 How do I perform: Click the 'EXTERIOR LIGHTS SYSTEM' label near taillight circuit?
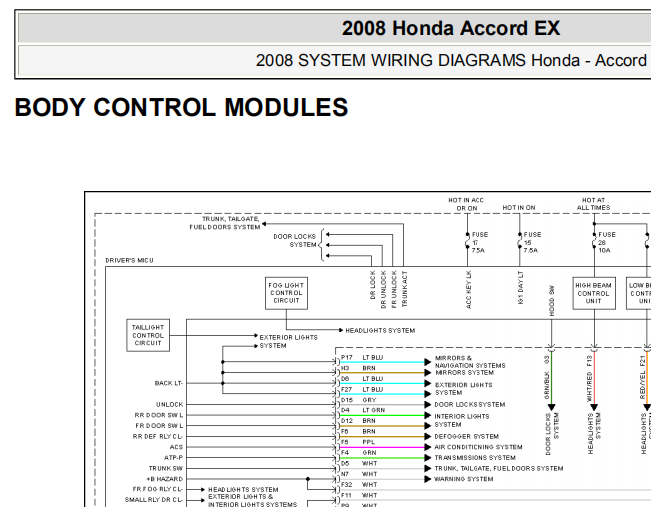289,341
